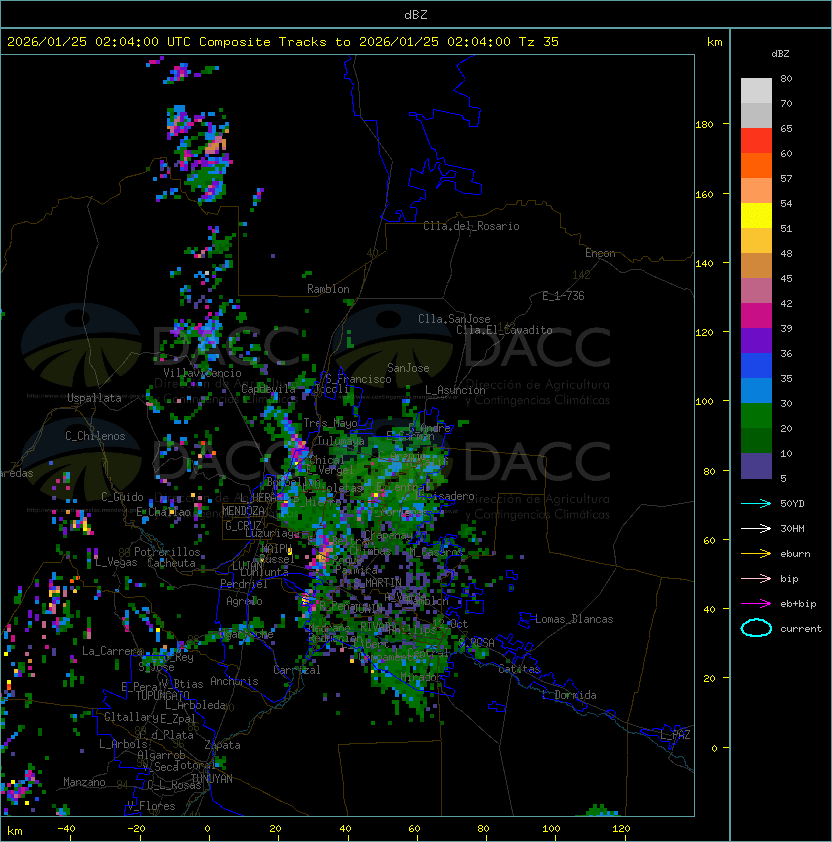Click the 'L_Dormida' map label
Viewport: 832px width, 842px height.
pos(569,695)
